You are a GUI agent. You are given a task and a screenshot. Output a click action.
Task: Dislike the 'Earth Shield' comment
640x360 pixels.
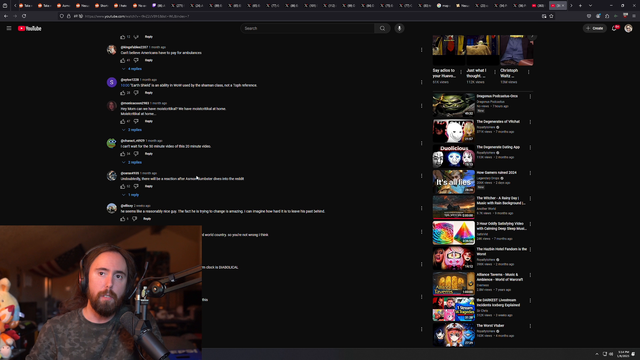[136, 93]
